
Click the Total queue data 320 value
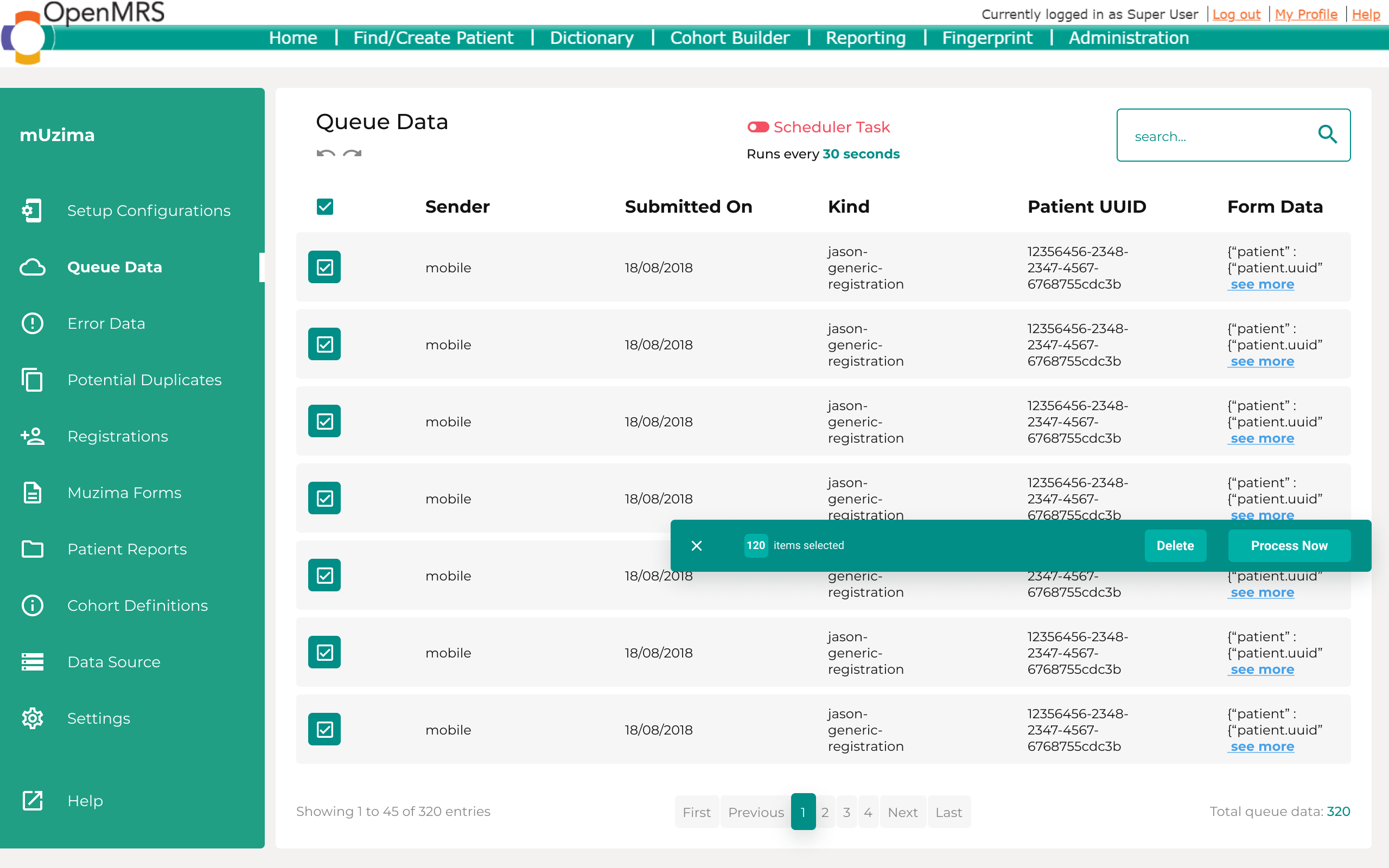pos(1339,811)
